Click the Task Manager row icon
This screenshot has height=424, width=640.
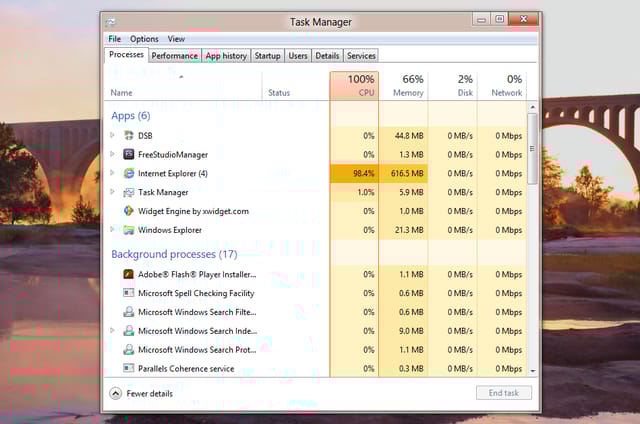[129, 192]
